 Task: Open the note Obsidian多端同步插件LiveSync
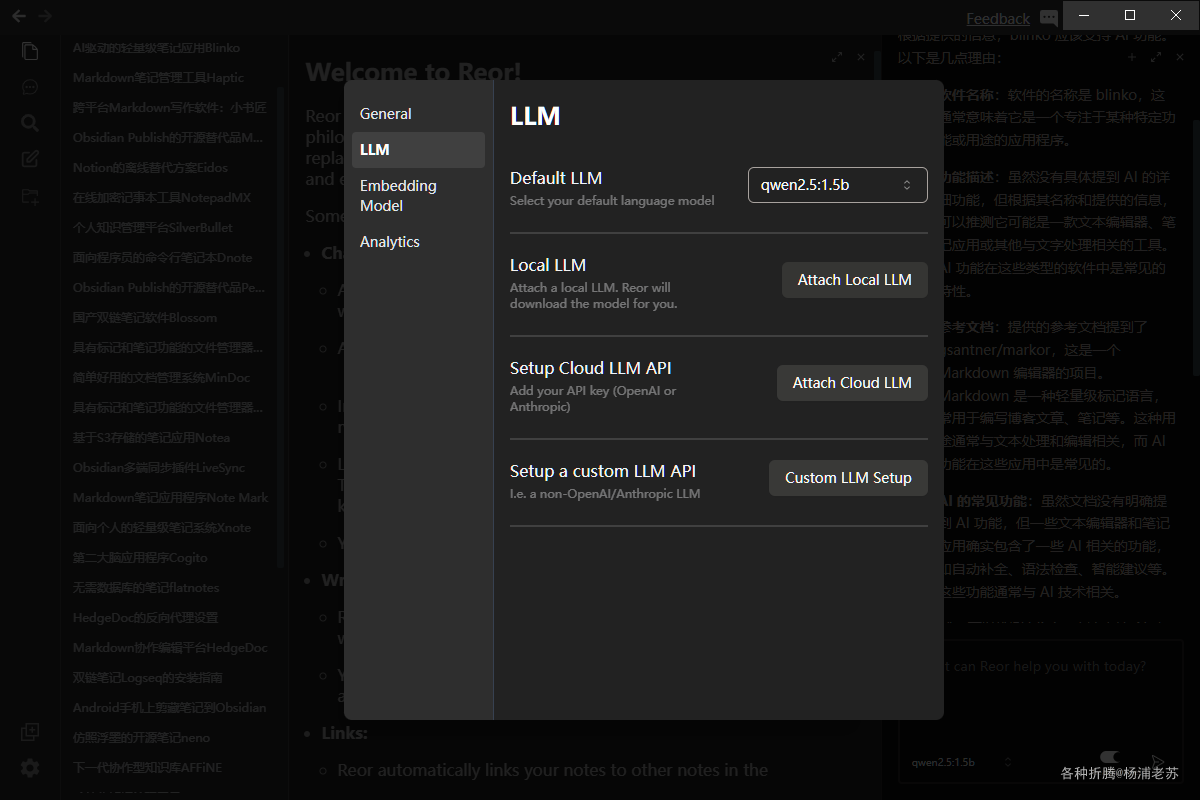point(158,468)
